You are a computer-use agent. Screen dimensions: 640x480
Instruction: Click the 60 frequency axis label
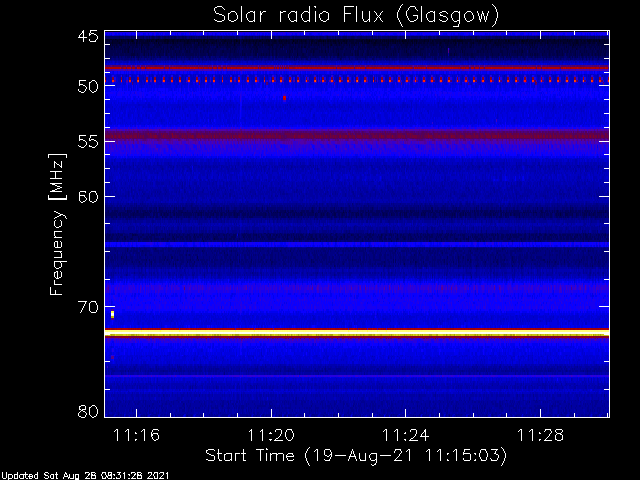click(88, 197)
